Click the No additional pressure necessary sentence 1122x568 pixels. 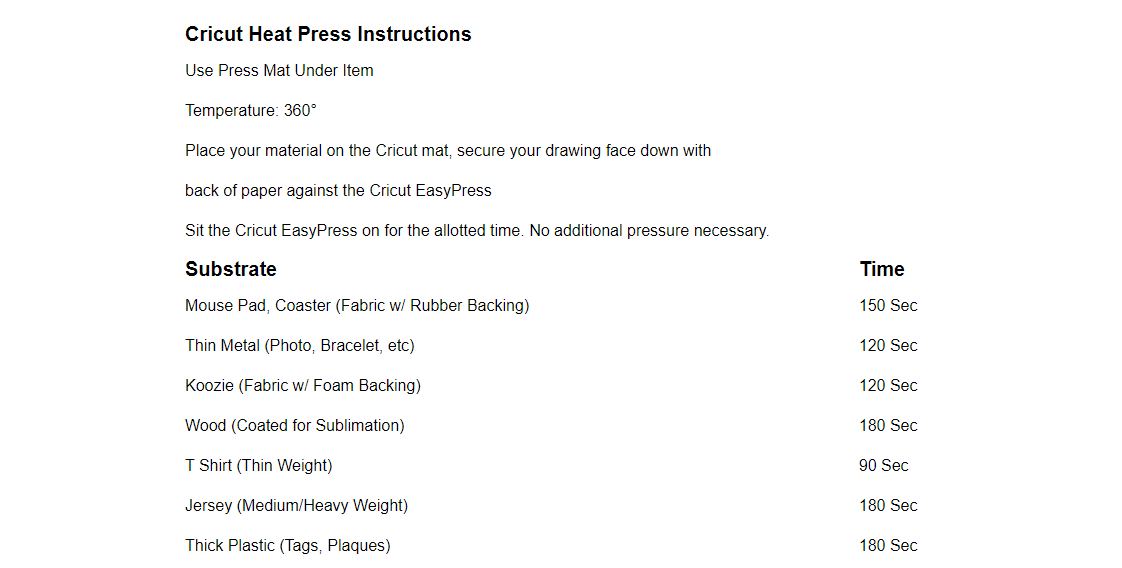point(649,231)
